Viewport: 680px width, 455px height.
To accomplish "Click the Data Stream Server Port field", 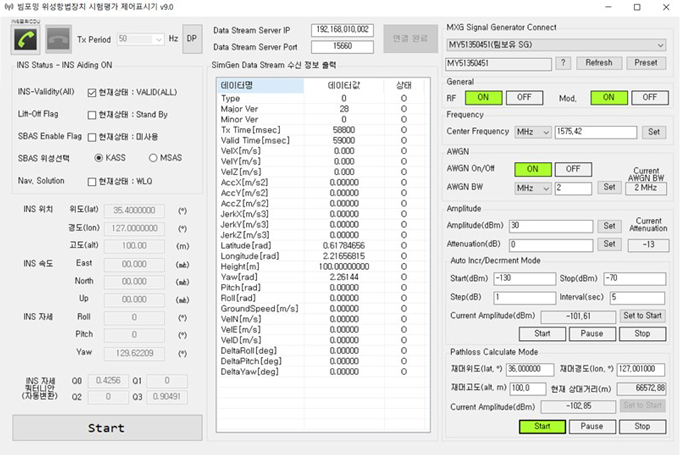I will (342, 46).
